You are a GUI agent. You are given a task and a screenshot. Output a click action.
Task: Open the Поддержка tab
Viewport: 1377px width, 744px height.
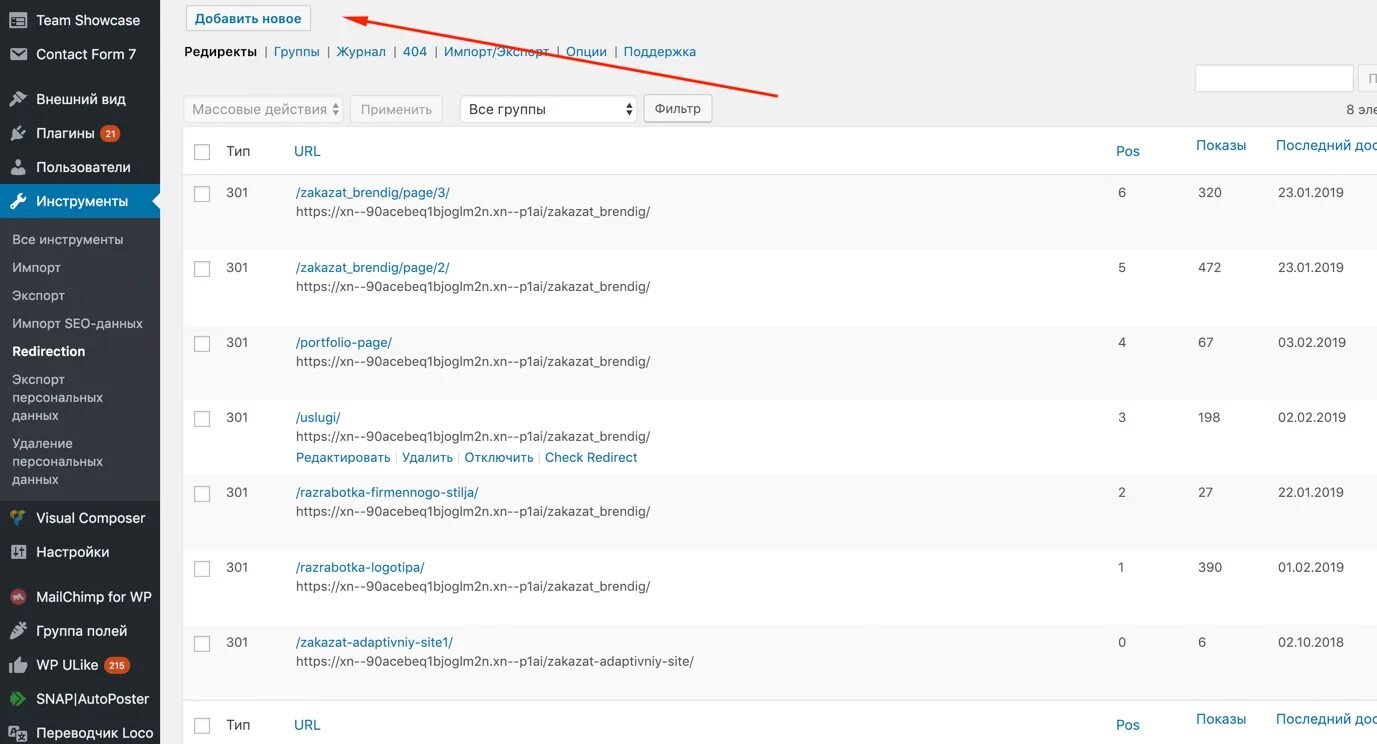coord(660,52)
